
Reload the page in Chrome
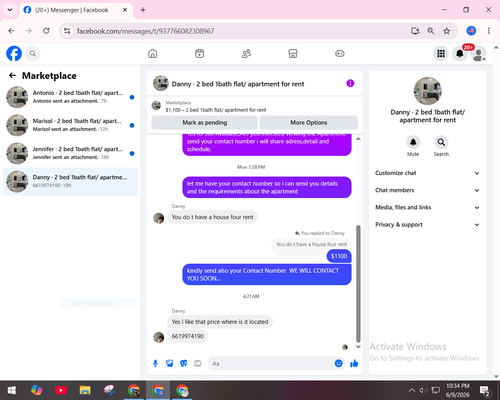pos(46,31)
